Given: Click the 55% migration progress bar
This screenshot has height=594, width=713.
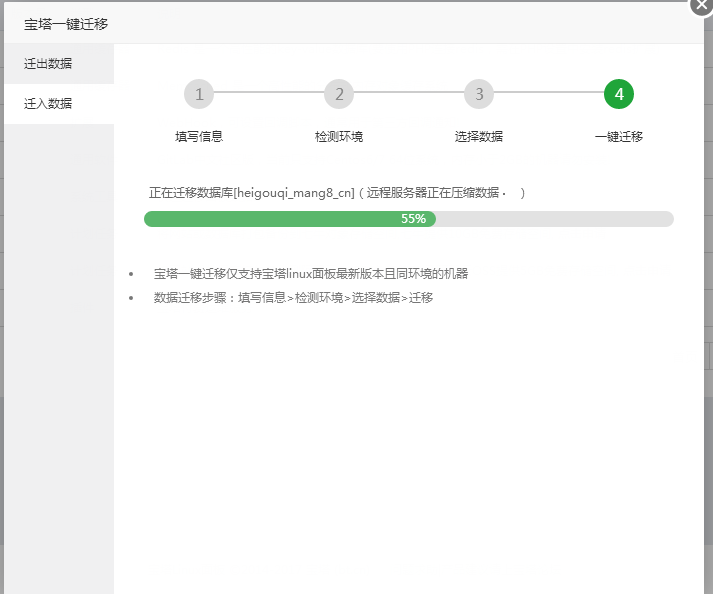Looking at the screenshot, I should coord(409,219).
